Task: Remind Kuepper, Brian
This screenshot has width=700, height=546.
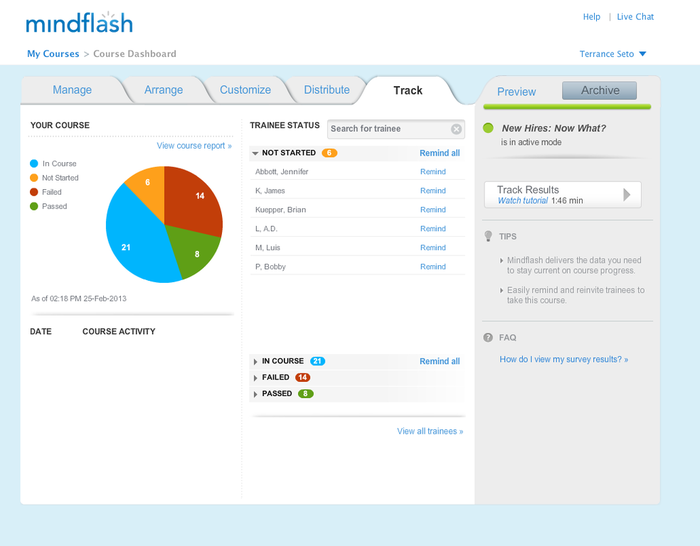Action: [x=433, y=209]
